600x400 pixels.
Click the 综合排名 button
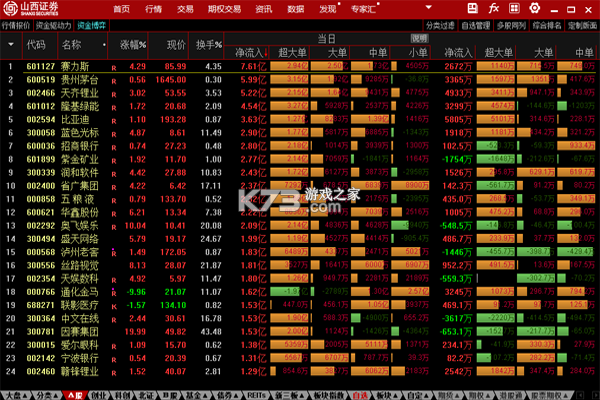point(546,26)
